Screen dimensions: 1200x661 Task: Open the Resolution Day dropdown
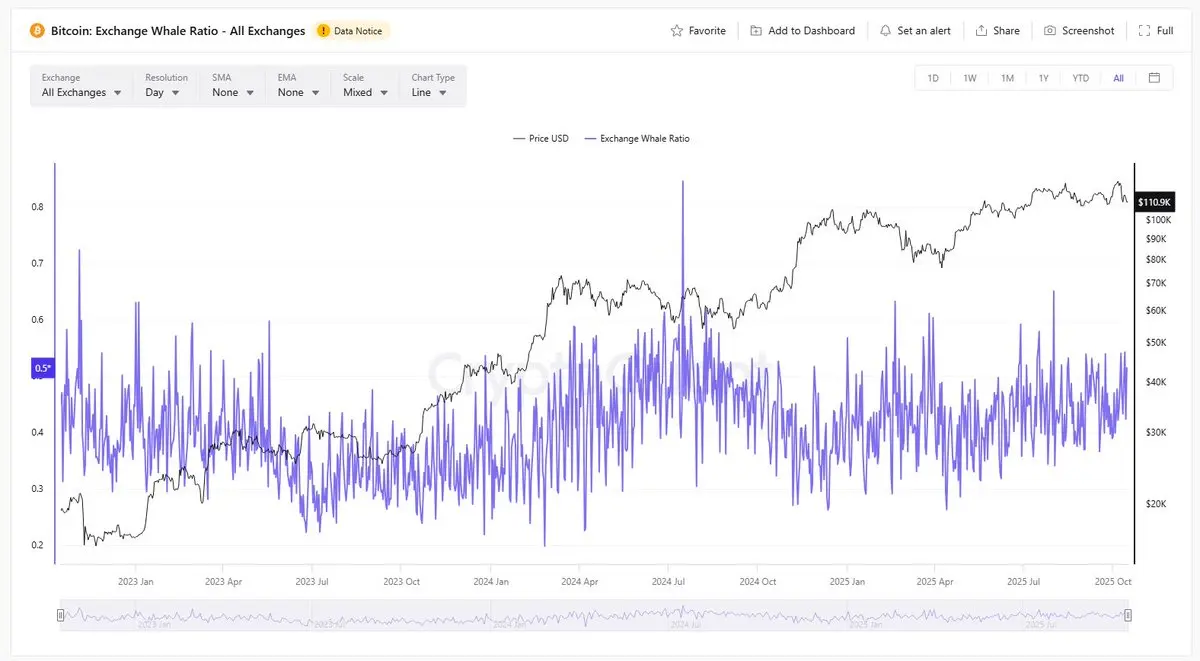pos(166,86)
